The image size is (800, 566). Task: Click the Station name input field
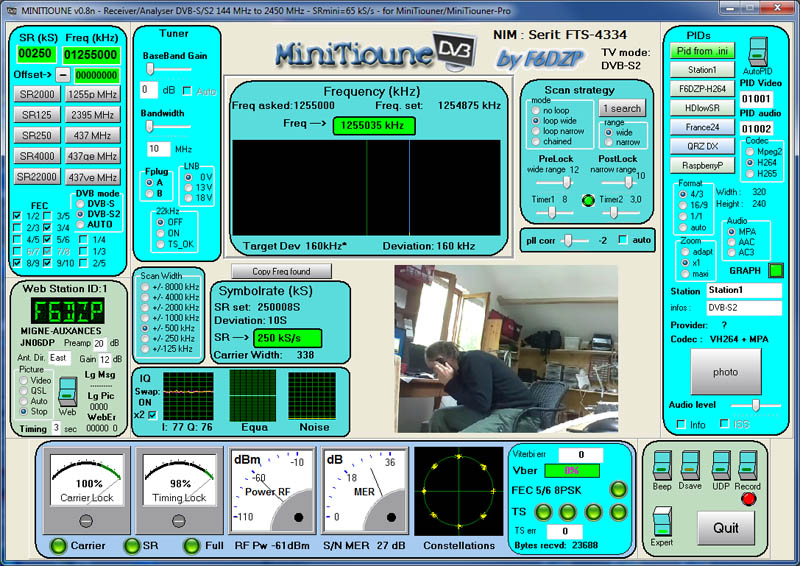pos(744,290)
